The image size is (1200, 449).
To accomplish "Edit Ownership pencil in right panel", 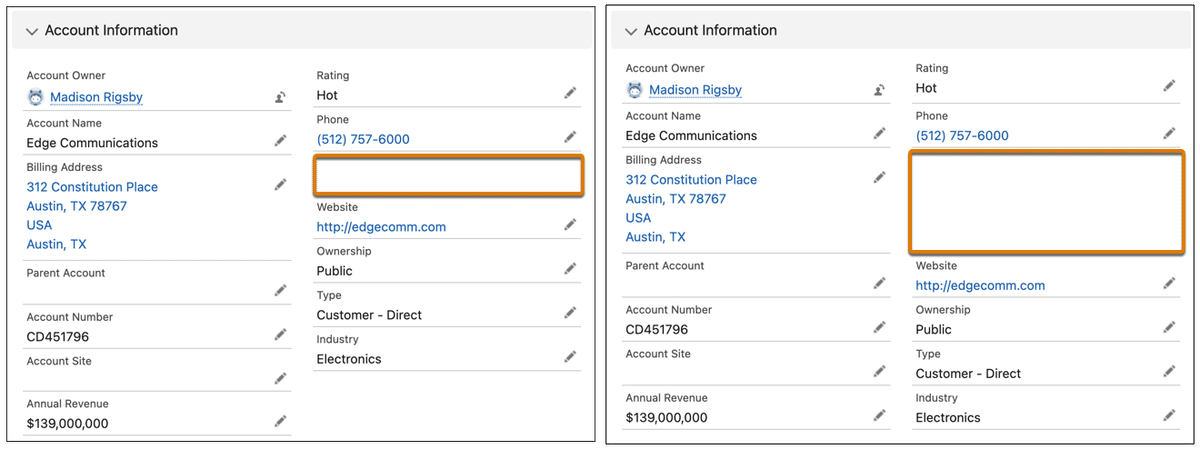I will [x=1169, y=327].
